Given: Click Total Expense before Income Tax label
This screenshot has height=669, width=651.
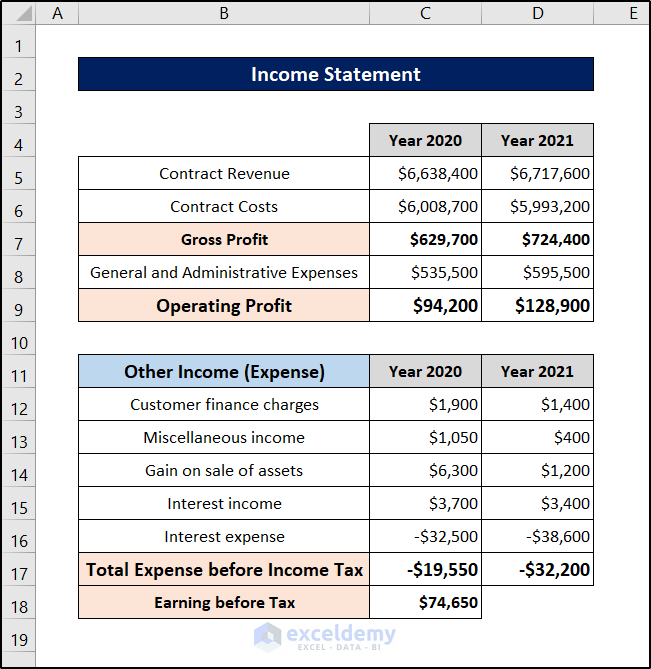Looking at the screenshot, I should pyautogui.click(x=224, y=570).
